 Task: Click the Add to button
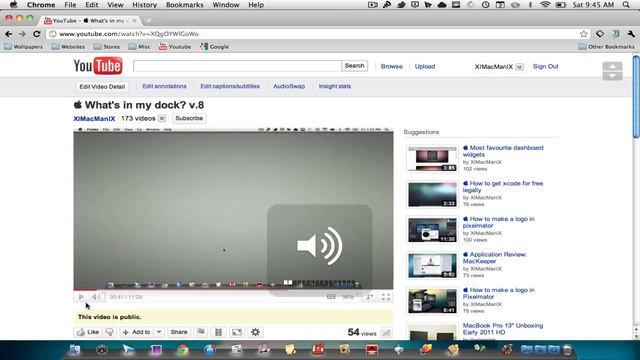(x=137, y=332)
